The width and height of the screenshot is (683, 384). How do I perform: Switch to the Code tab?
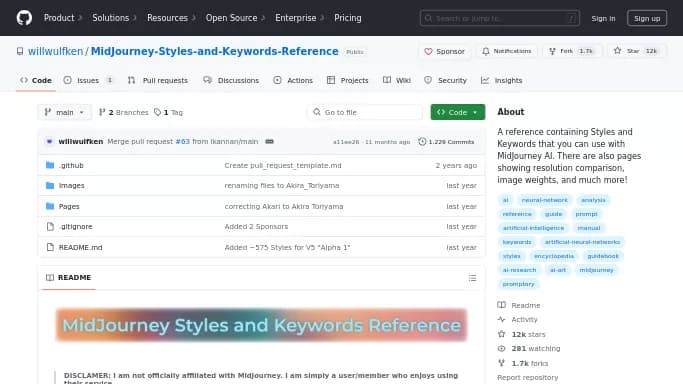(36, 81)
